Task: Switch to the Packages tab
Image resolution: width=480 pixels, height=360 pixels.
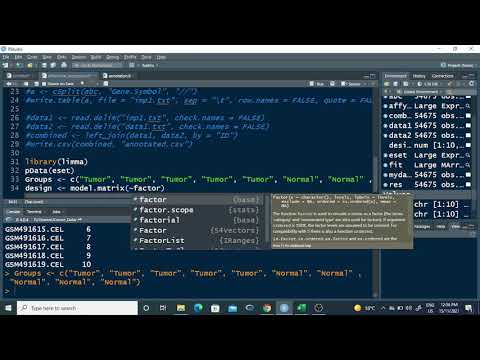Action: point(422,227)
